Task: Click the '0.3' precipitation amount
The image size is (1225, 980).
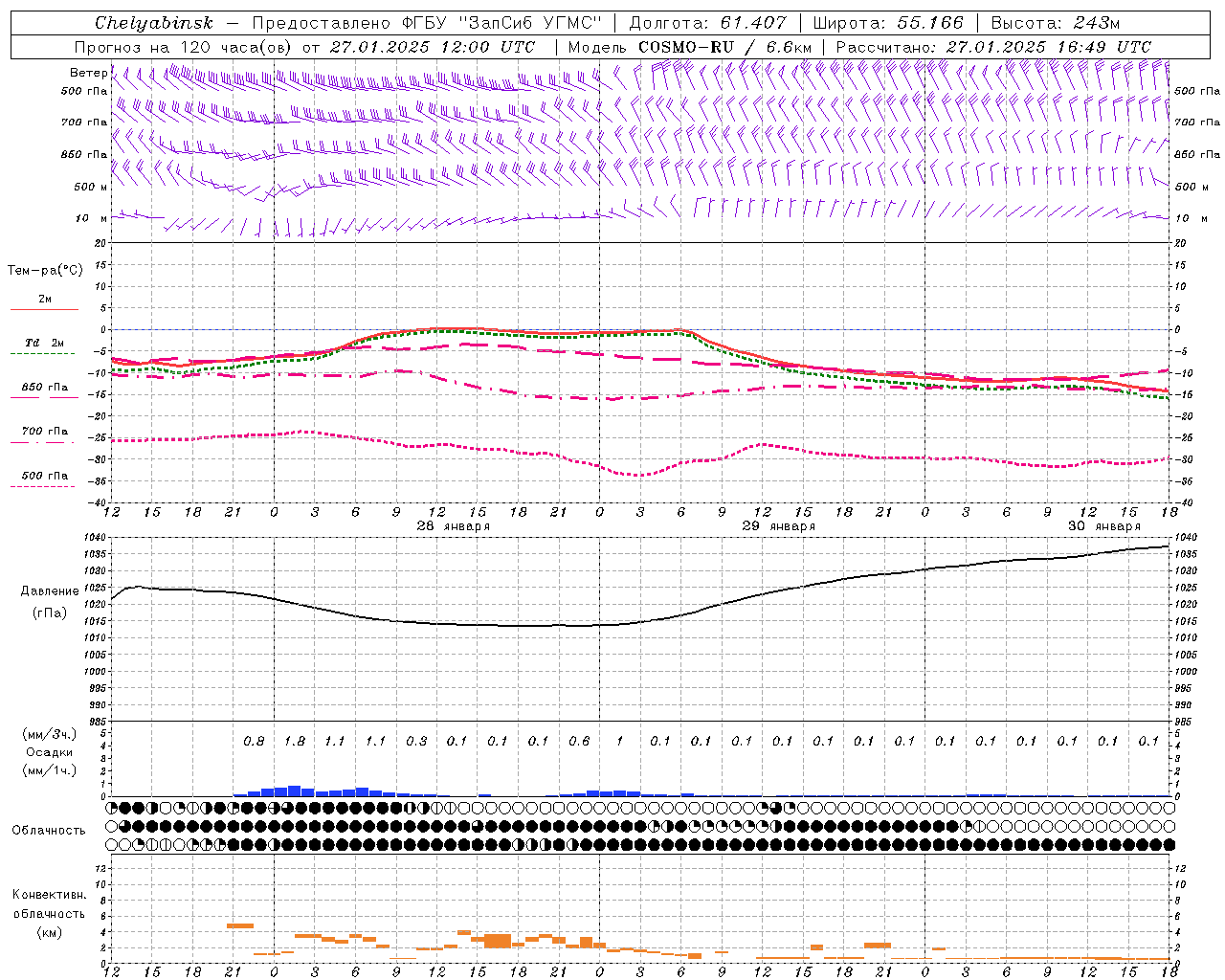Action: (x=416, y=741)
